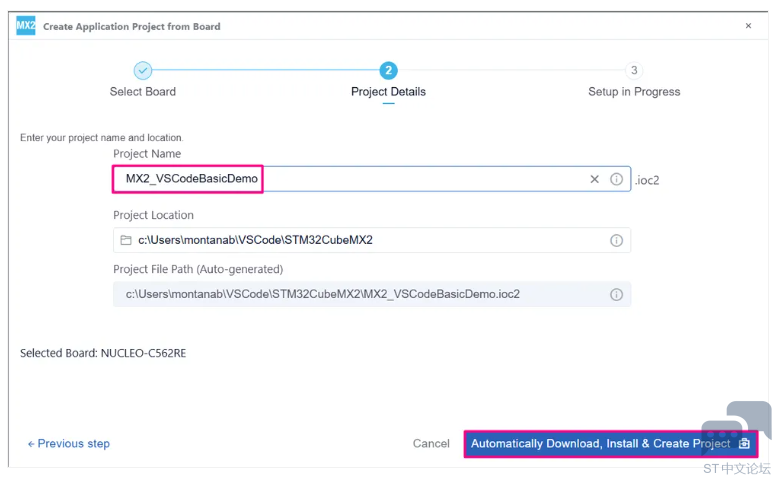The width and height of the screenshot is (780, 484).
Task: Click the step 2 circle indicator
Action: (x=389, y=71)
